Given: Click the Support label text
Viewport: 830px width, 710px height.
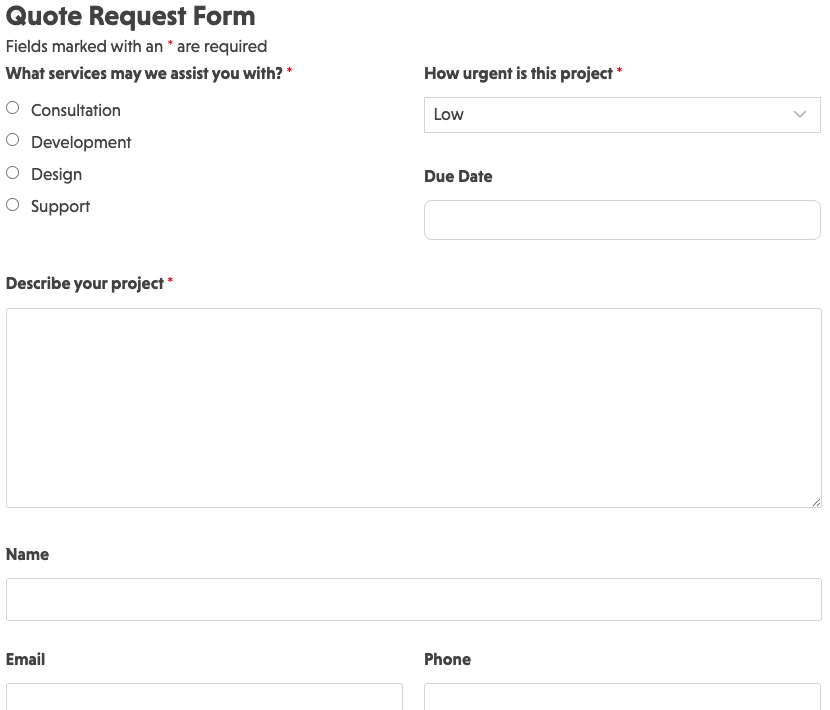Looking at the screenshot, I should pos(60,206).
